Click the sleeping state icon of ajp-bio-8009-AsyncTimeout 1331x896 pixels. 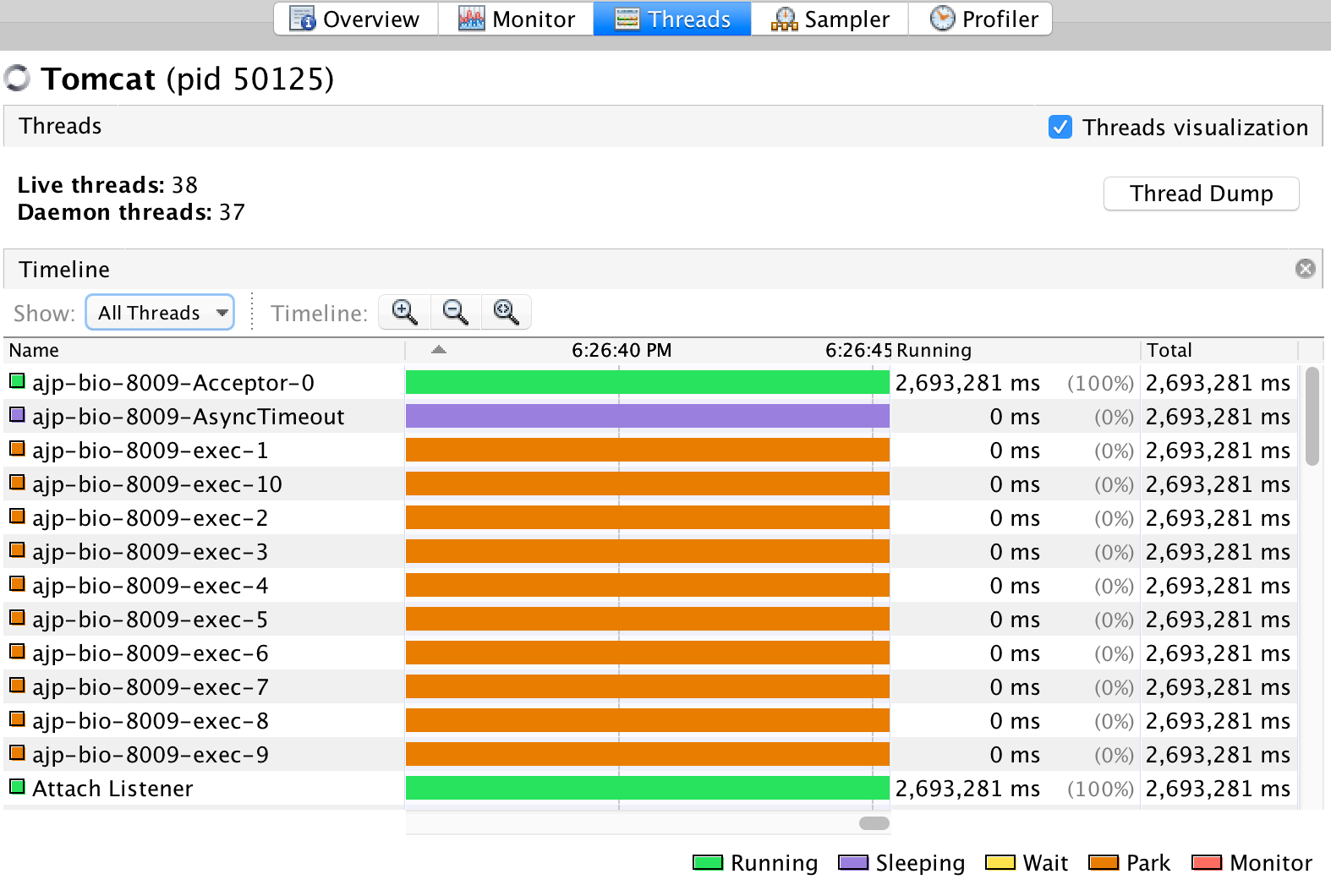(x=17, y=415)
